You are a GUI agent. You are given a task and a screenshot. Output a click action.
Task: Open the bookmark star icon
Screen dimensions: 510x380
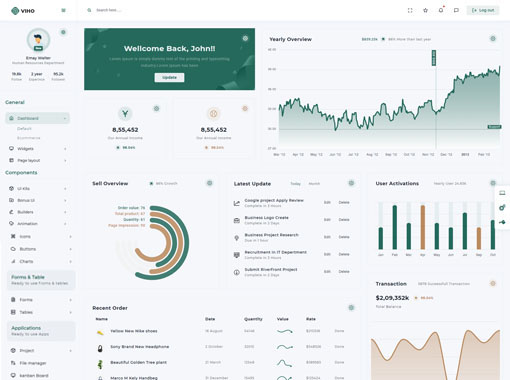click(x=425, y=10)
